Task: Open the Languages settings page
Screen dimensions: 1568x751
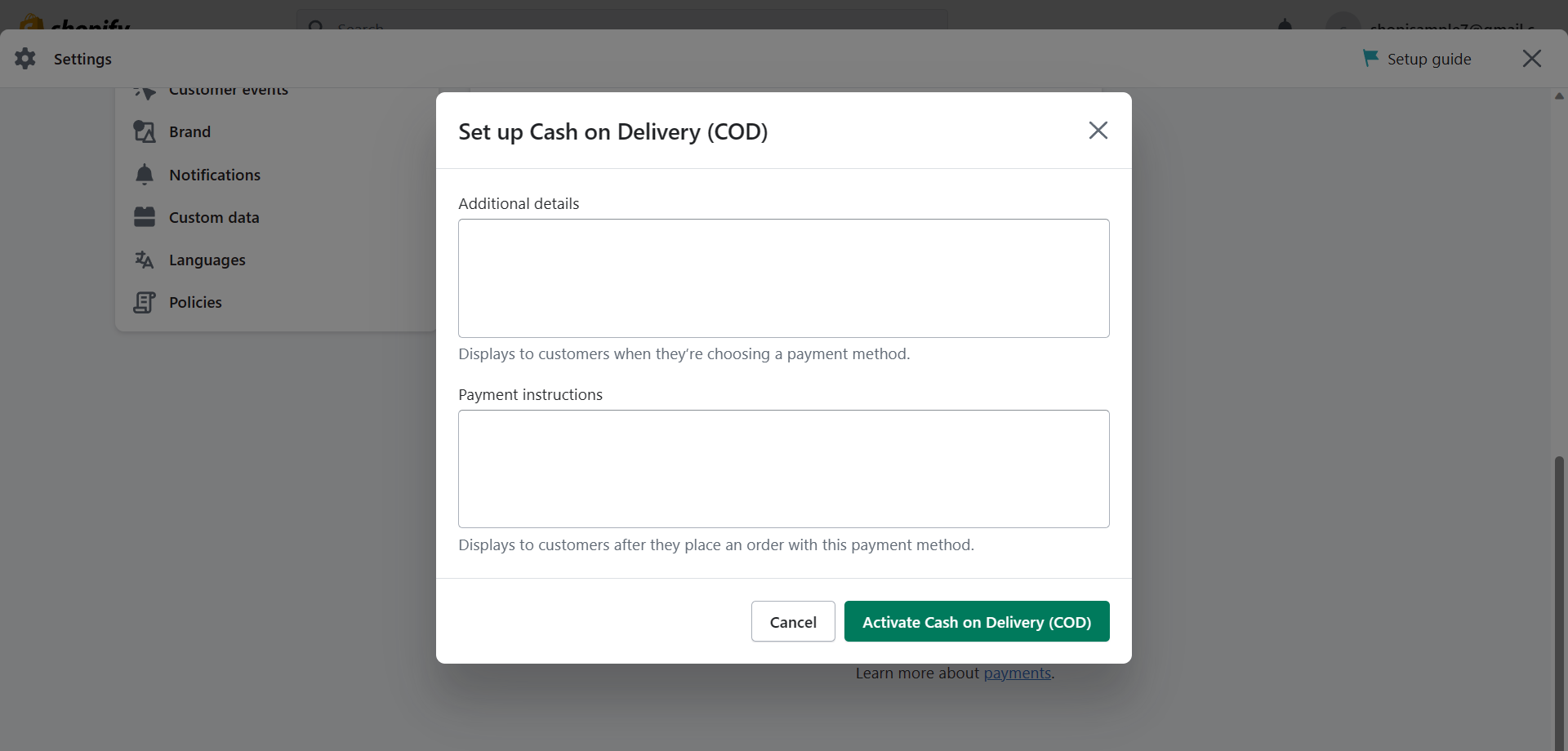Action: point(207,260)
